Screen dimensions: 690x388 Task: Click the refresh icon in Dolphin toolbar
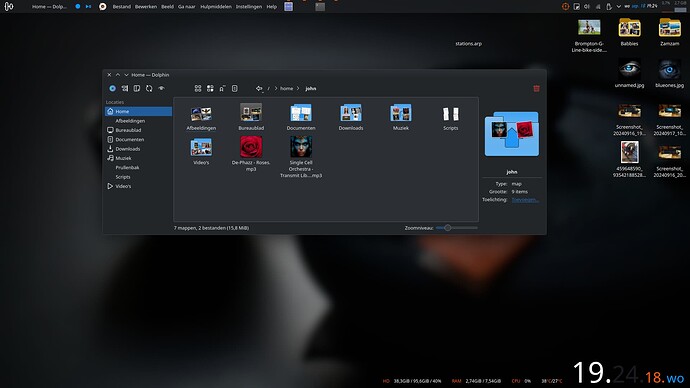coord(149,88)
